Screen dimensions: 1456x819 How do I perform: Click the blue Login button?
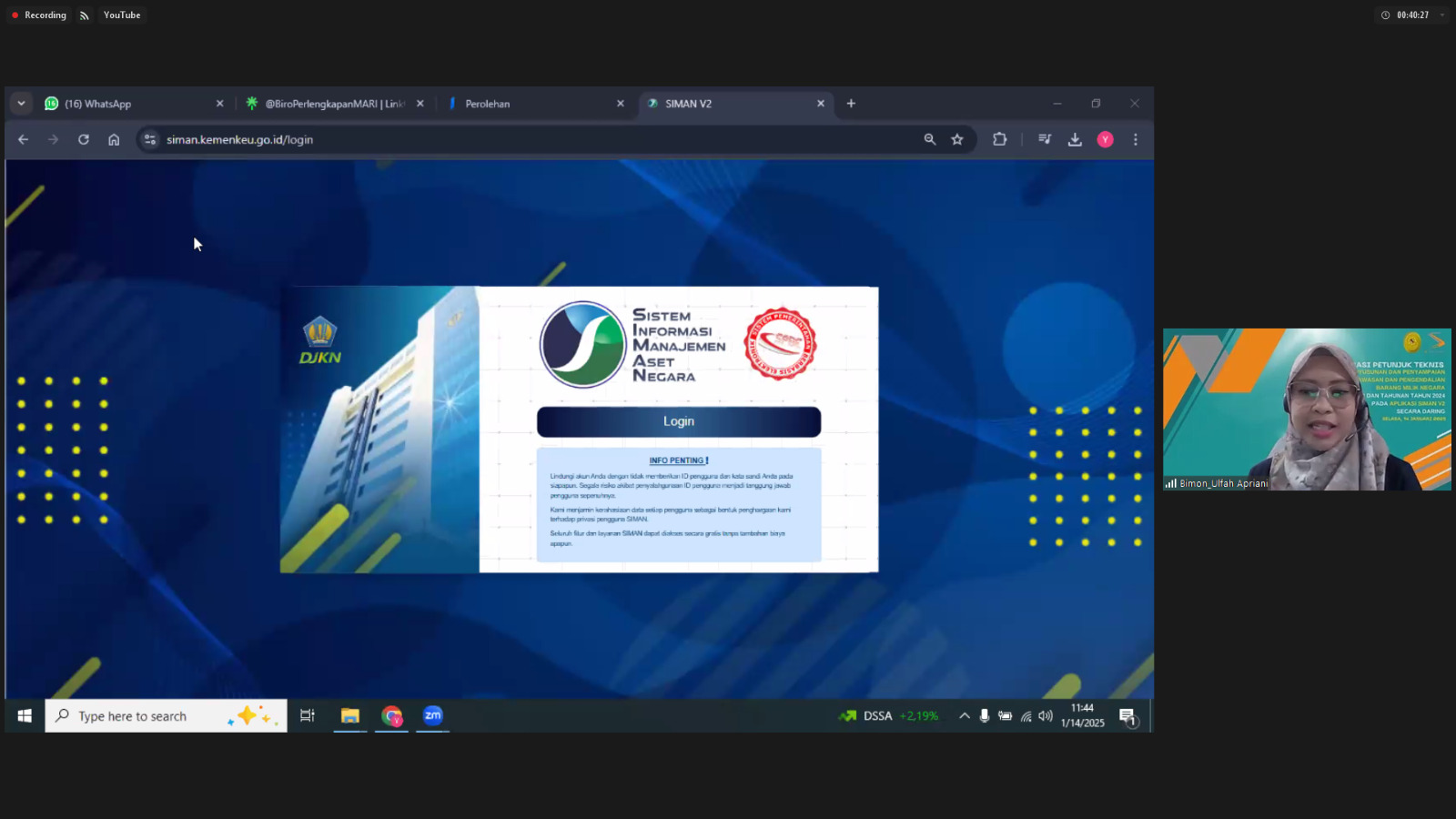pyautogui.click(x=678, y=421)
